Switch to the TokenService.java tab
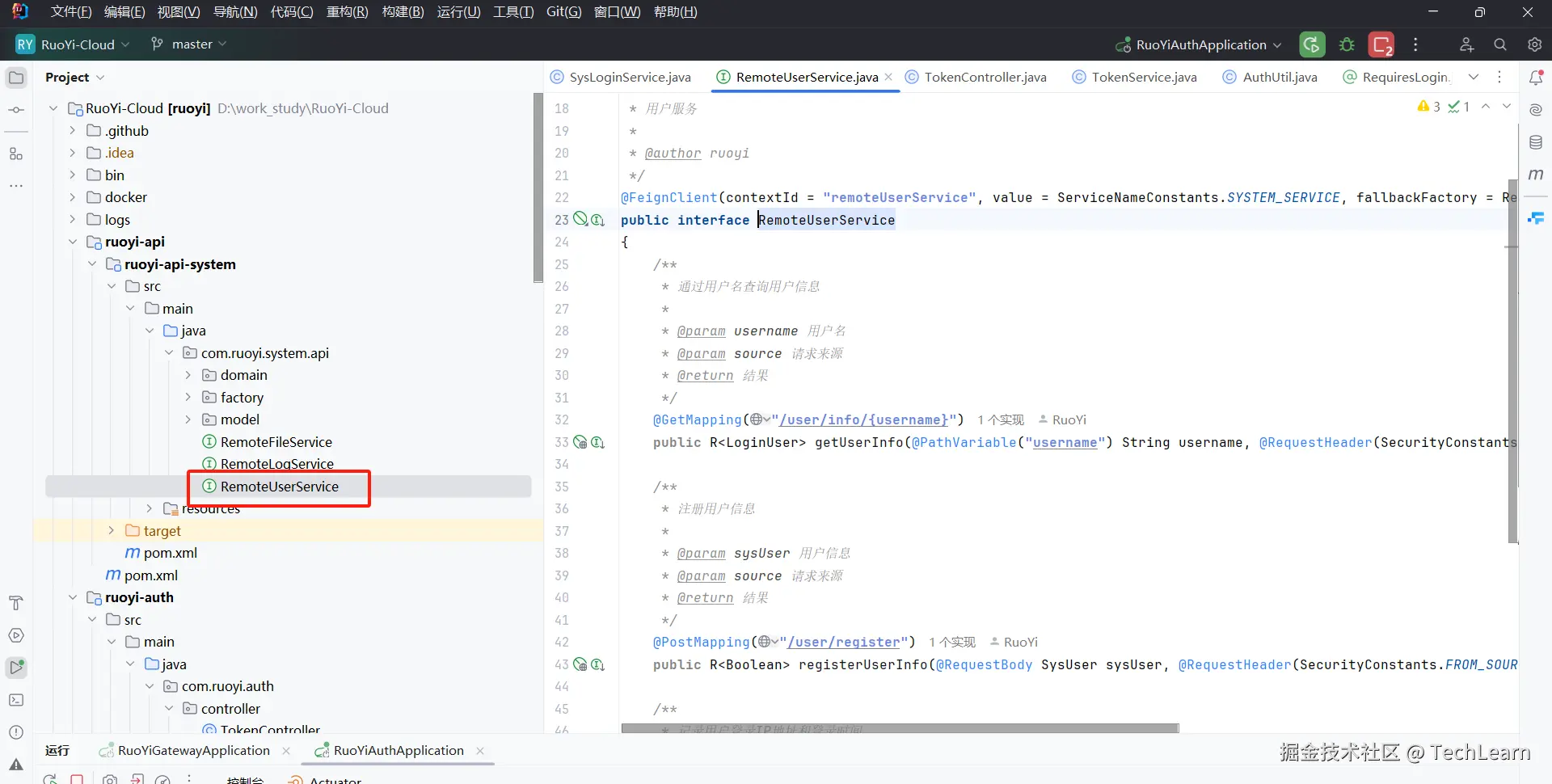 click(1135, 78)
